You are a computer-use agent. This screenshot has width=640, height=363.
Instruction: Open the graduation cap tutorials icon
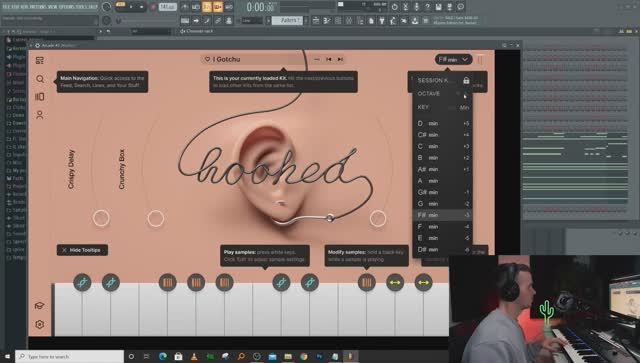(x=39, y=305)
